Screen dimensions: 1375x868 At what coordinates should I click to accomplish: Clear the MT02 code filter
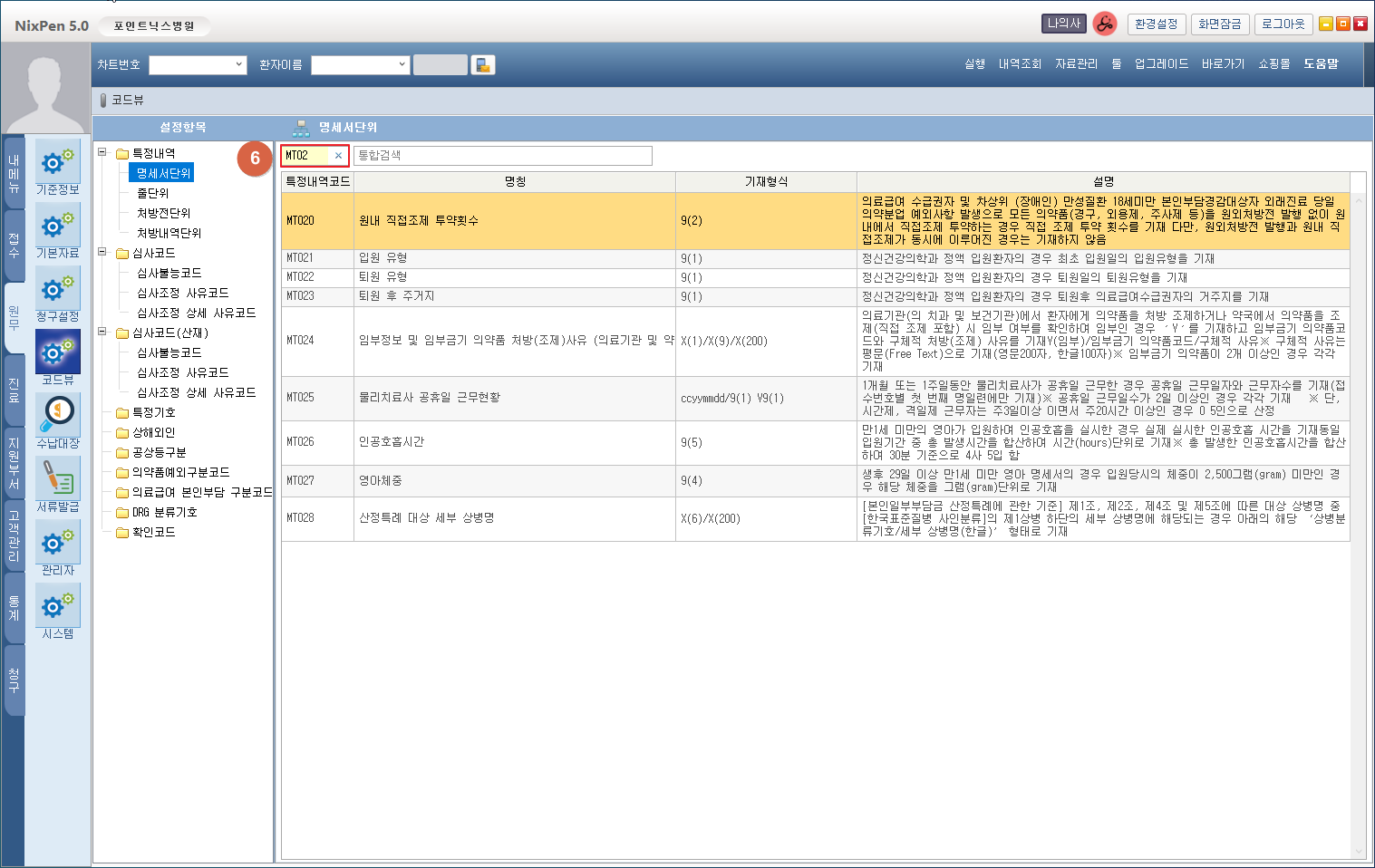(338, 156)
